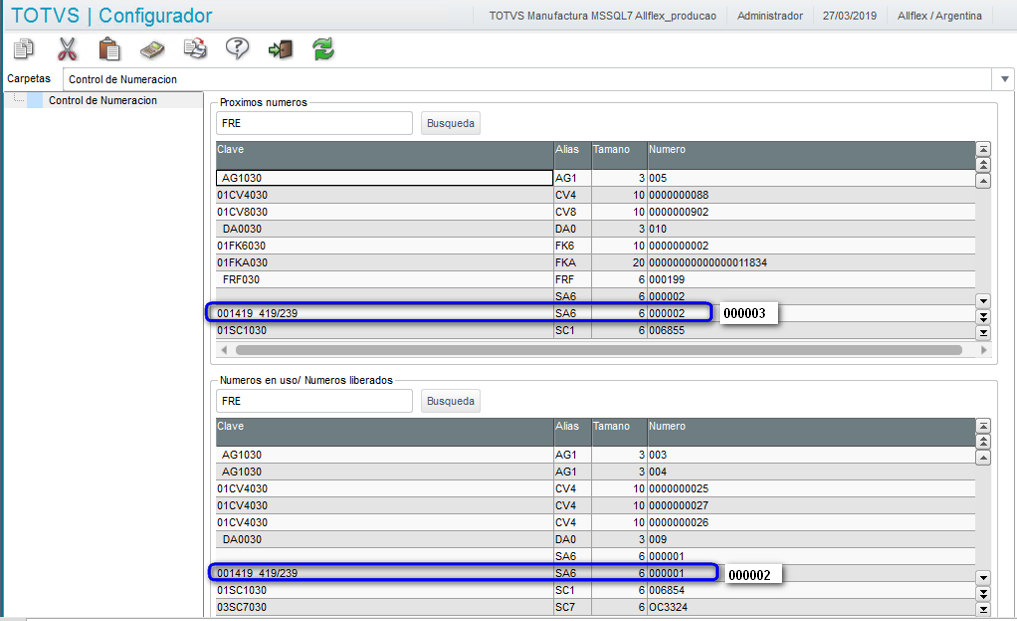Viewport: 1017px width, 621px height.
Task: Select the 01FKA030 row
Action: point(595,262)
